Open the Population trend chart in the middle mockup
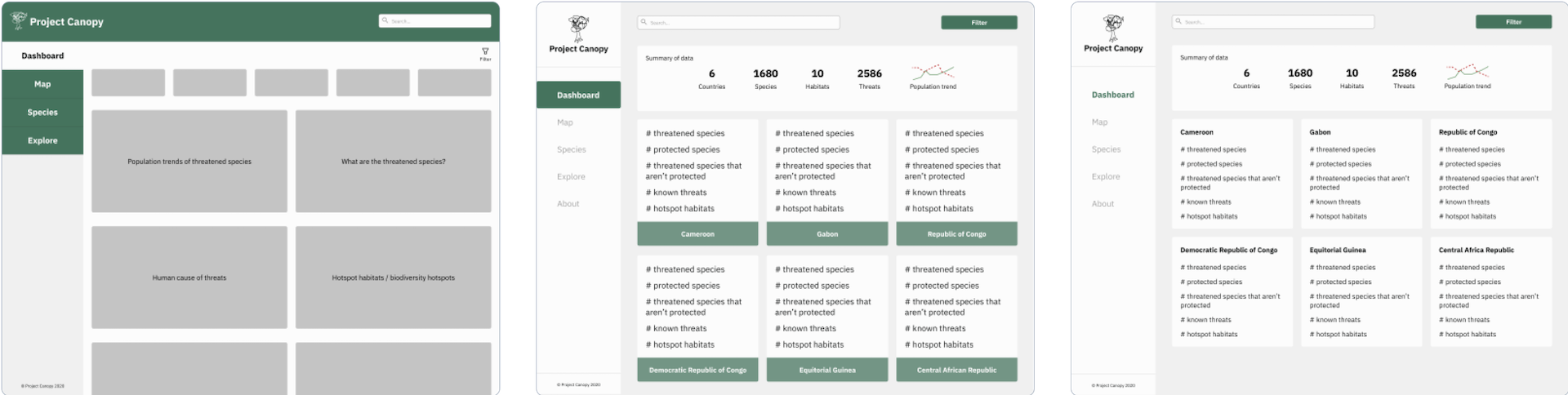Screen dimensions: 1568x395 point(933,72)
